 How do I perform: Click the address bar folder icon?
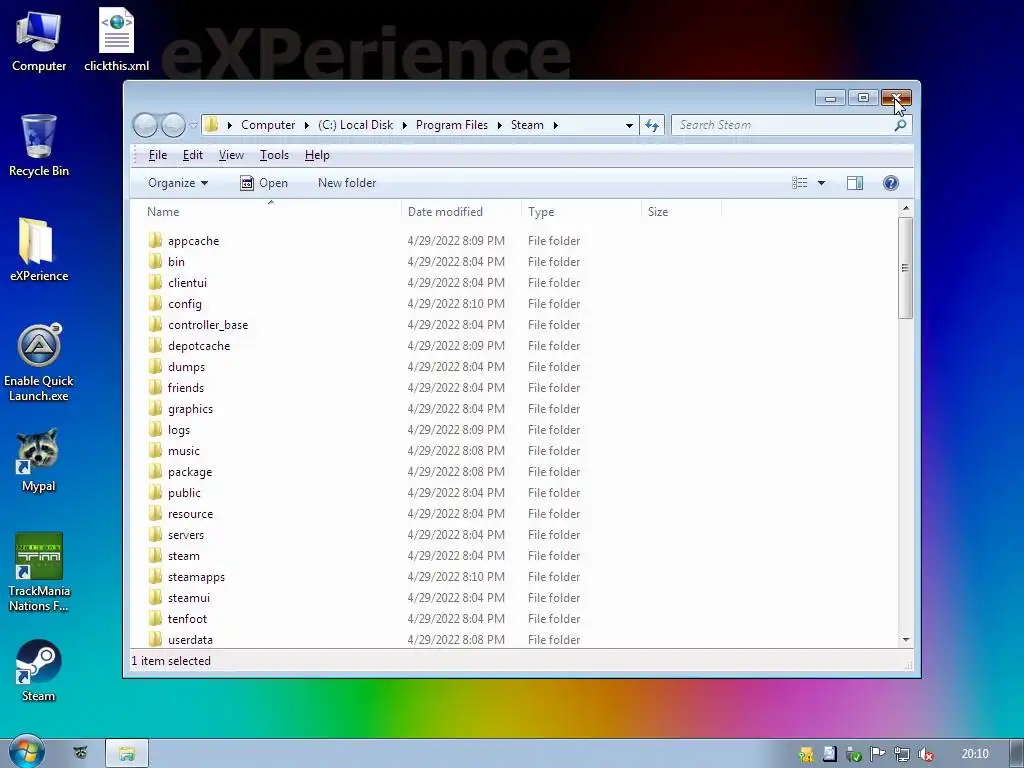[x=212, y=125]
